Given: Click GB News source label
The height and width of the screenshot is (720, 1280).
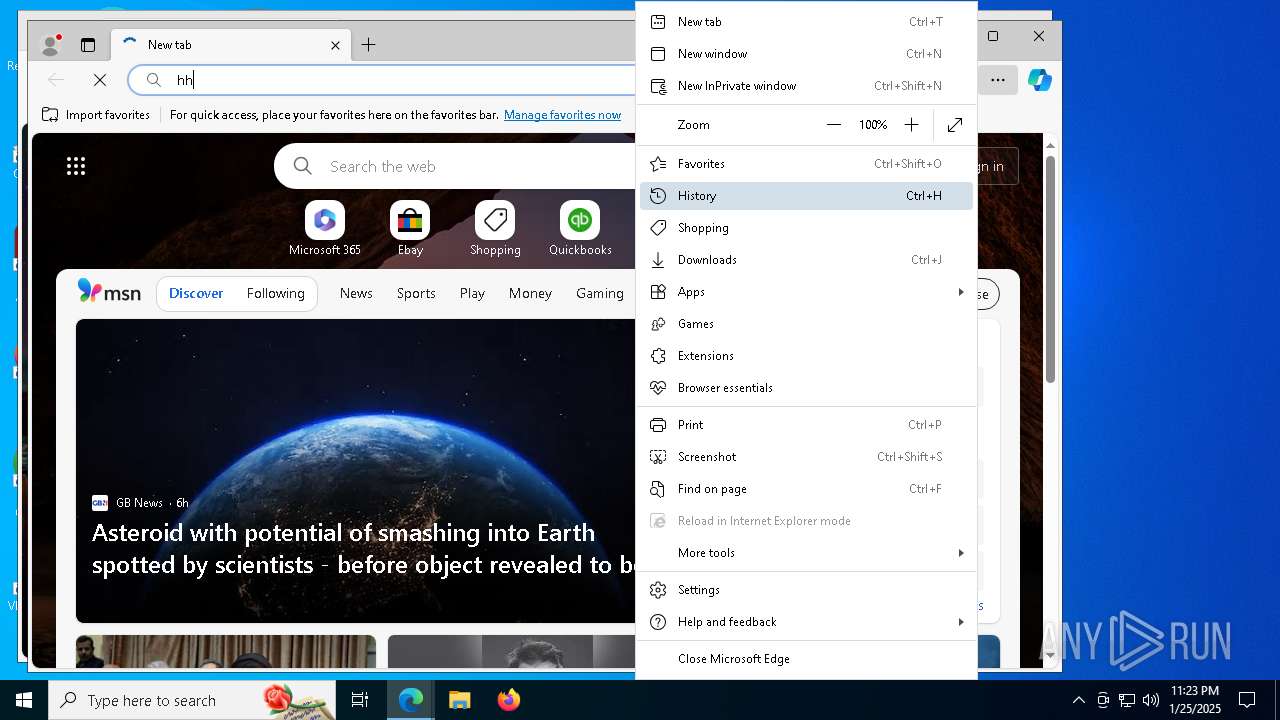Looking at the screenshot, I should [139, 503].
